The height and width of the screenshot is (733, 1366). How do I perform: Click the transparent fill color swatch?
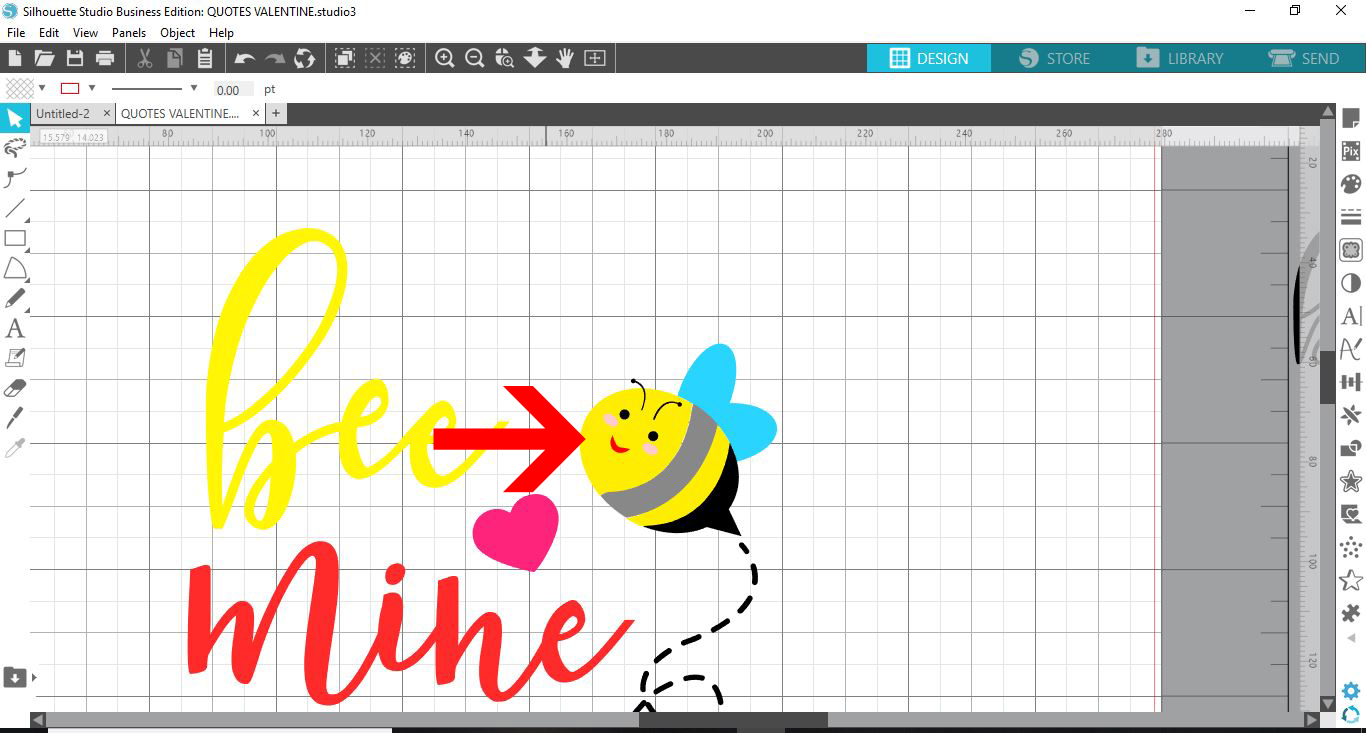click(x=20, y=88)
